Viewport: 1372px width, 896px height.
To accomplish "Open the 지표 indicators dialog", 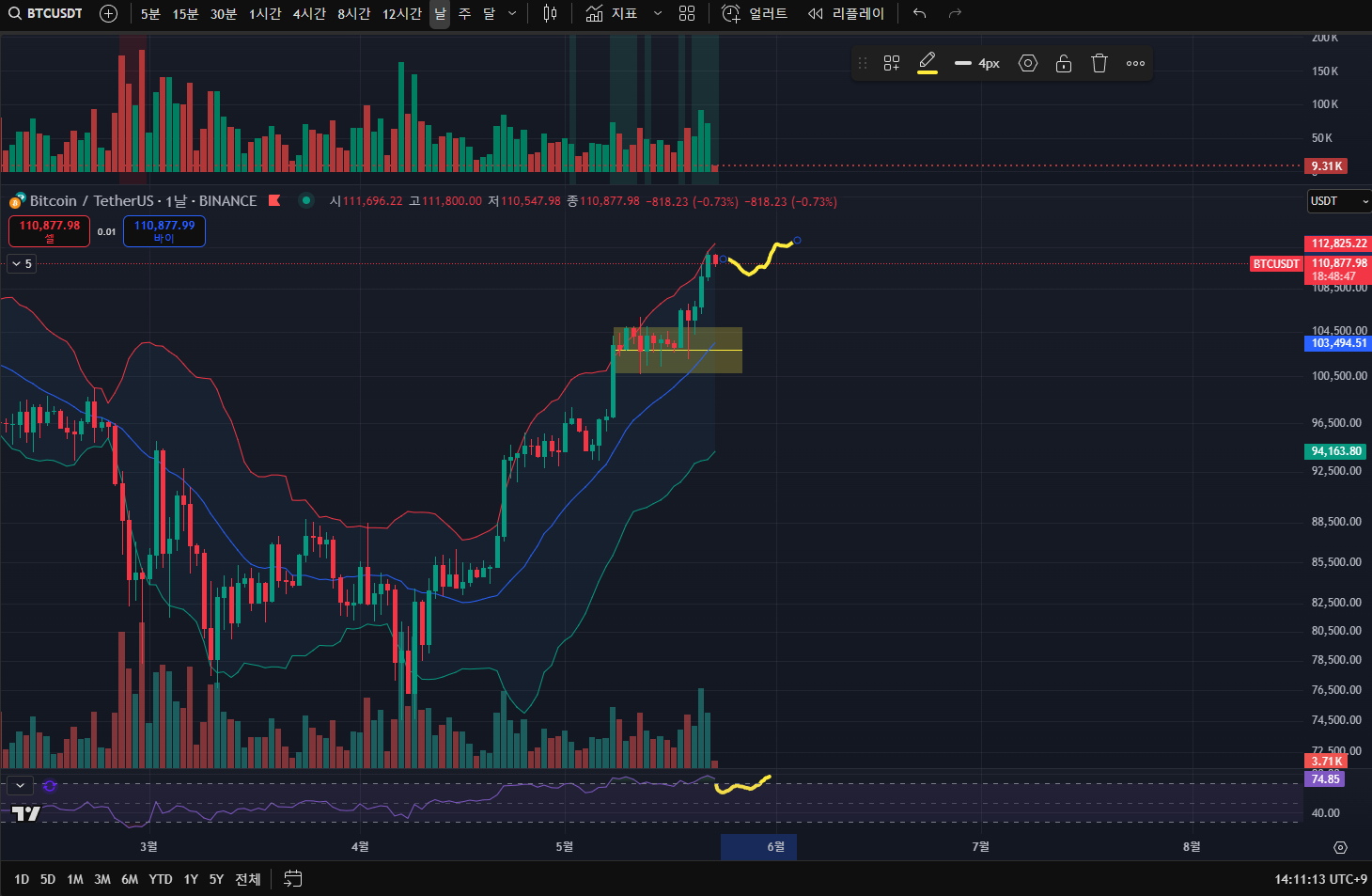I will pyautogui.click(x=612, y=13).
